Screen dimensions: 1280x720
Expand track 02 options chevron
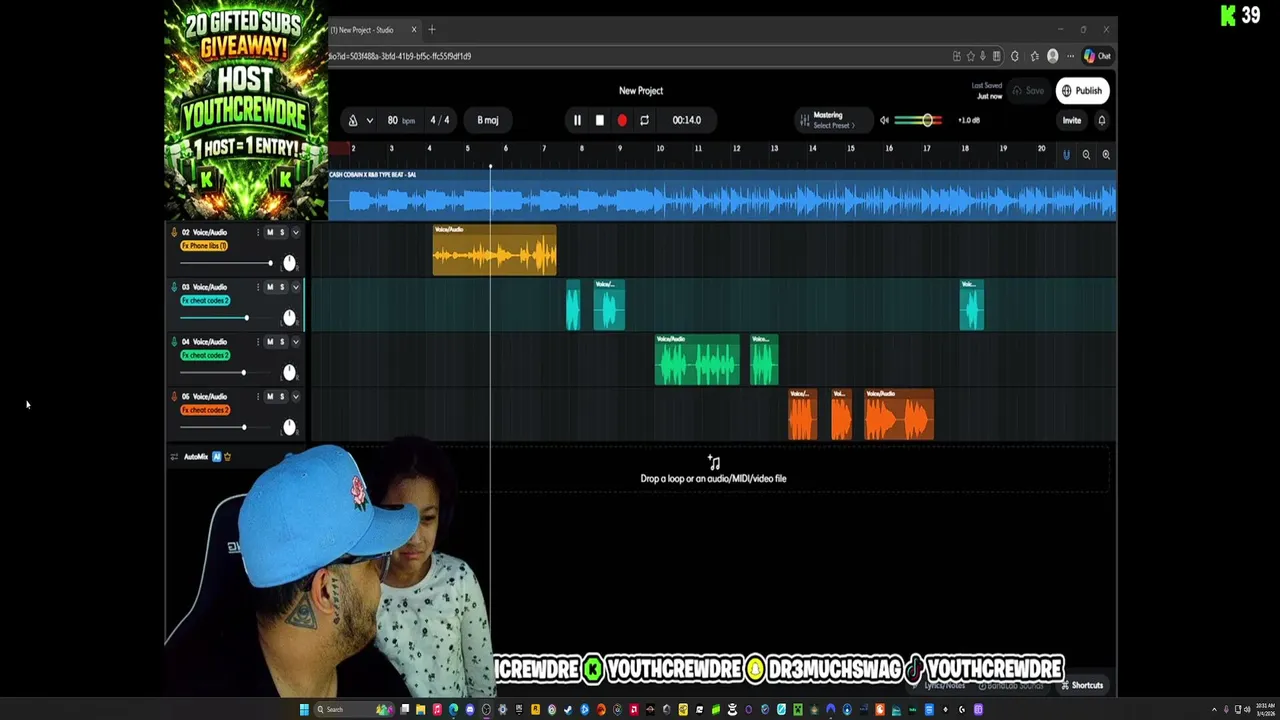(295, 232)
